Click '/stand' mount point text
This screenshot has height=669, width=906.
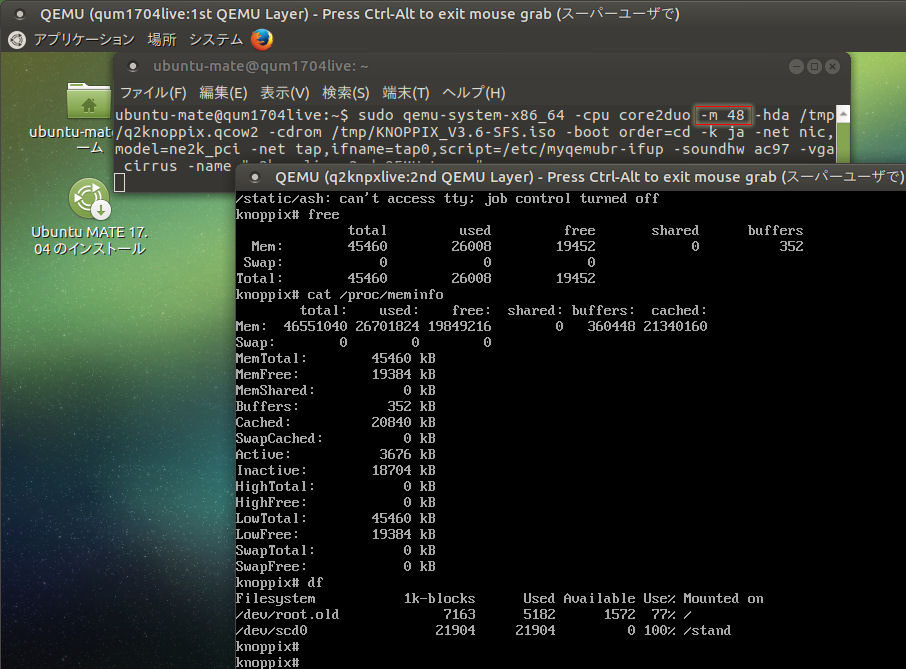tap(707, 630)
